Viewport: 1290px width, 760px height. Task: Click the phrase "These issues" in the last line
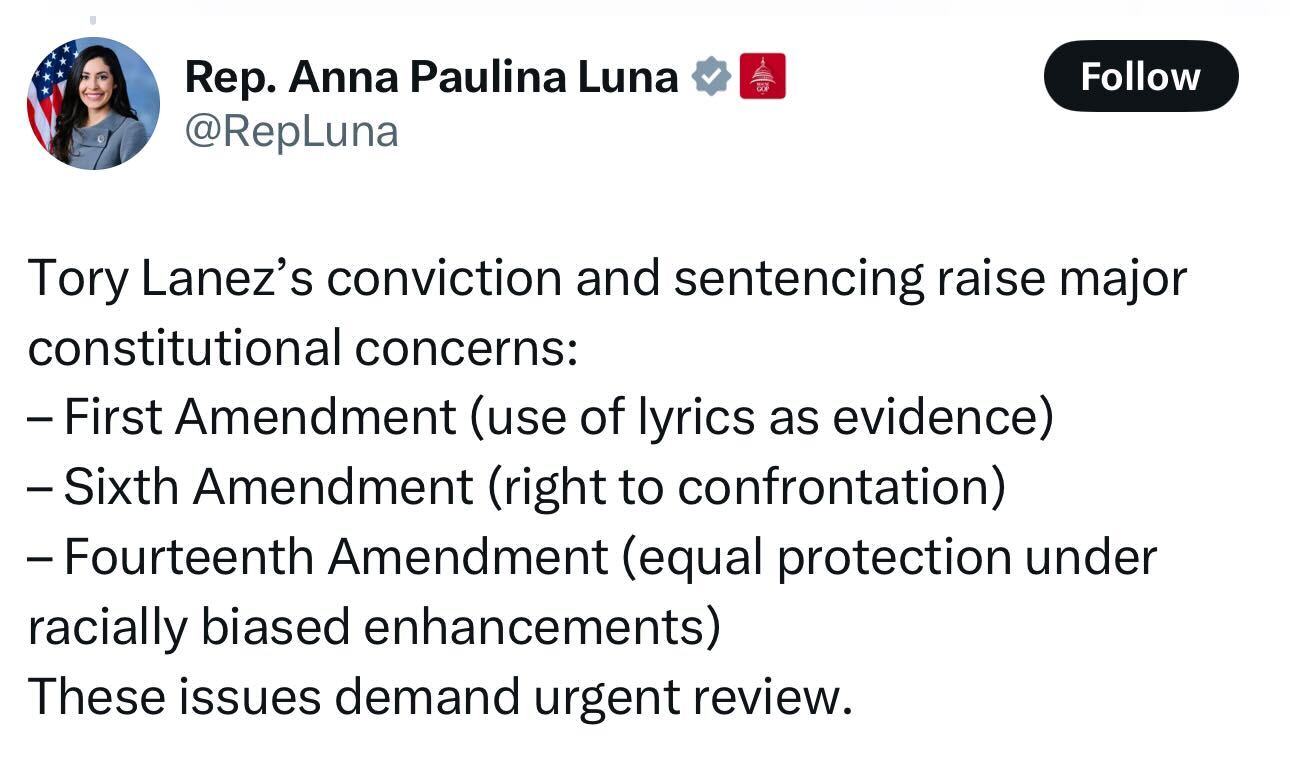[175, 696]
